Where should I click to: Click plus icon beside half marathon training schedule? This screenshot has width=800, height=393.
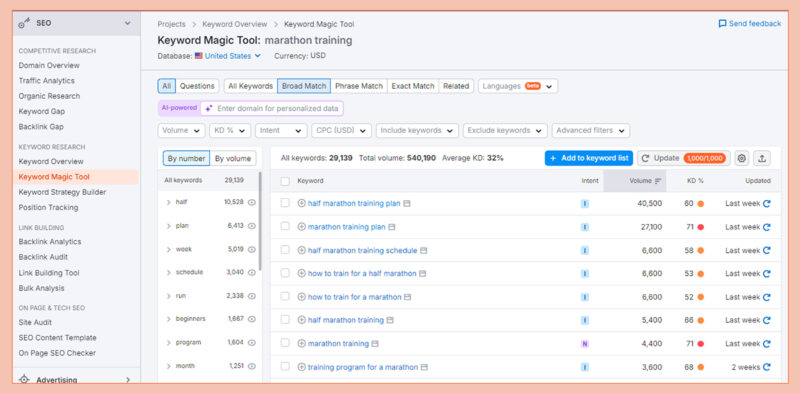pos(302,250)
